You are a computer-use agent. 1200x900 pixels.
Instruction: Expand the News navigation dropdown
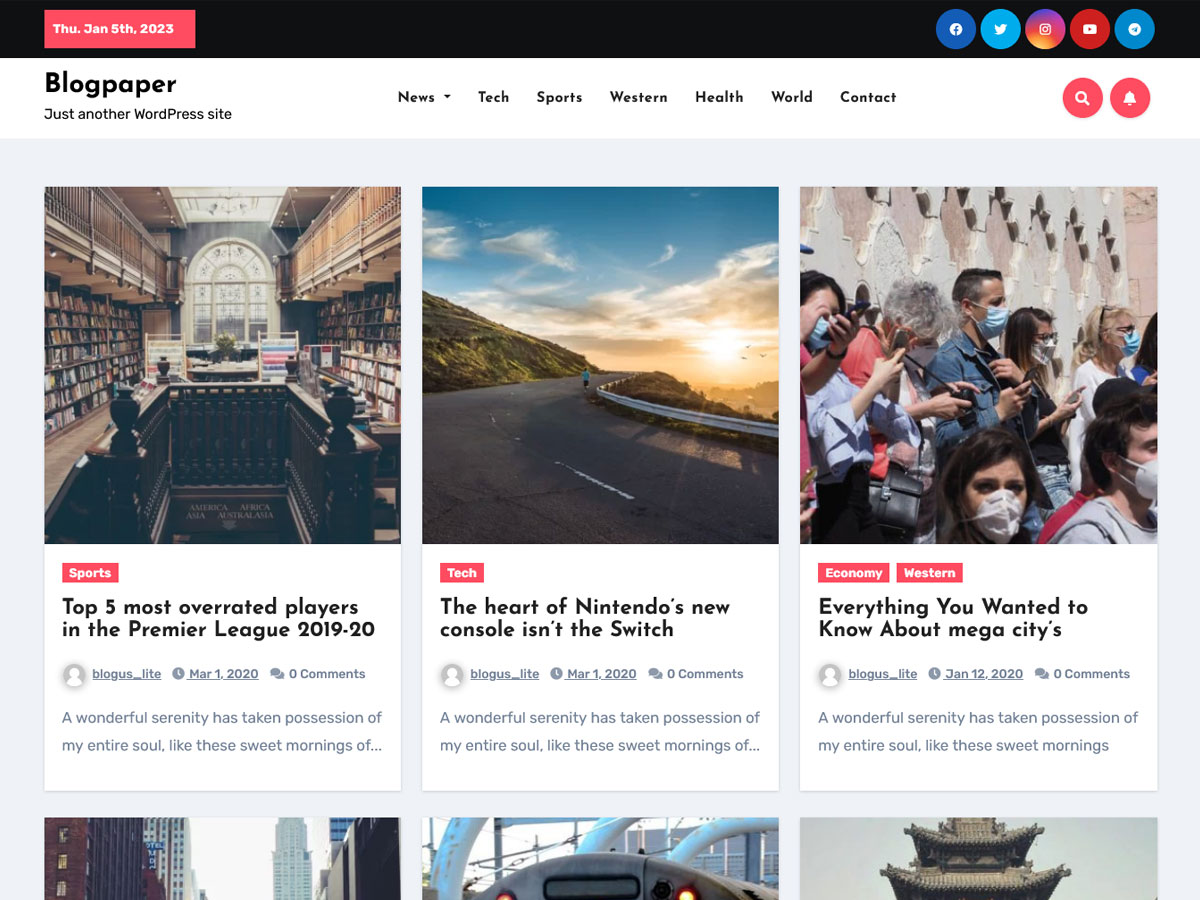click(x=417, y=97)
